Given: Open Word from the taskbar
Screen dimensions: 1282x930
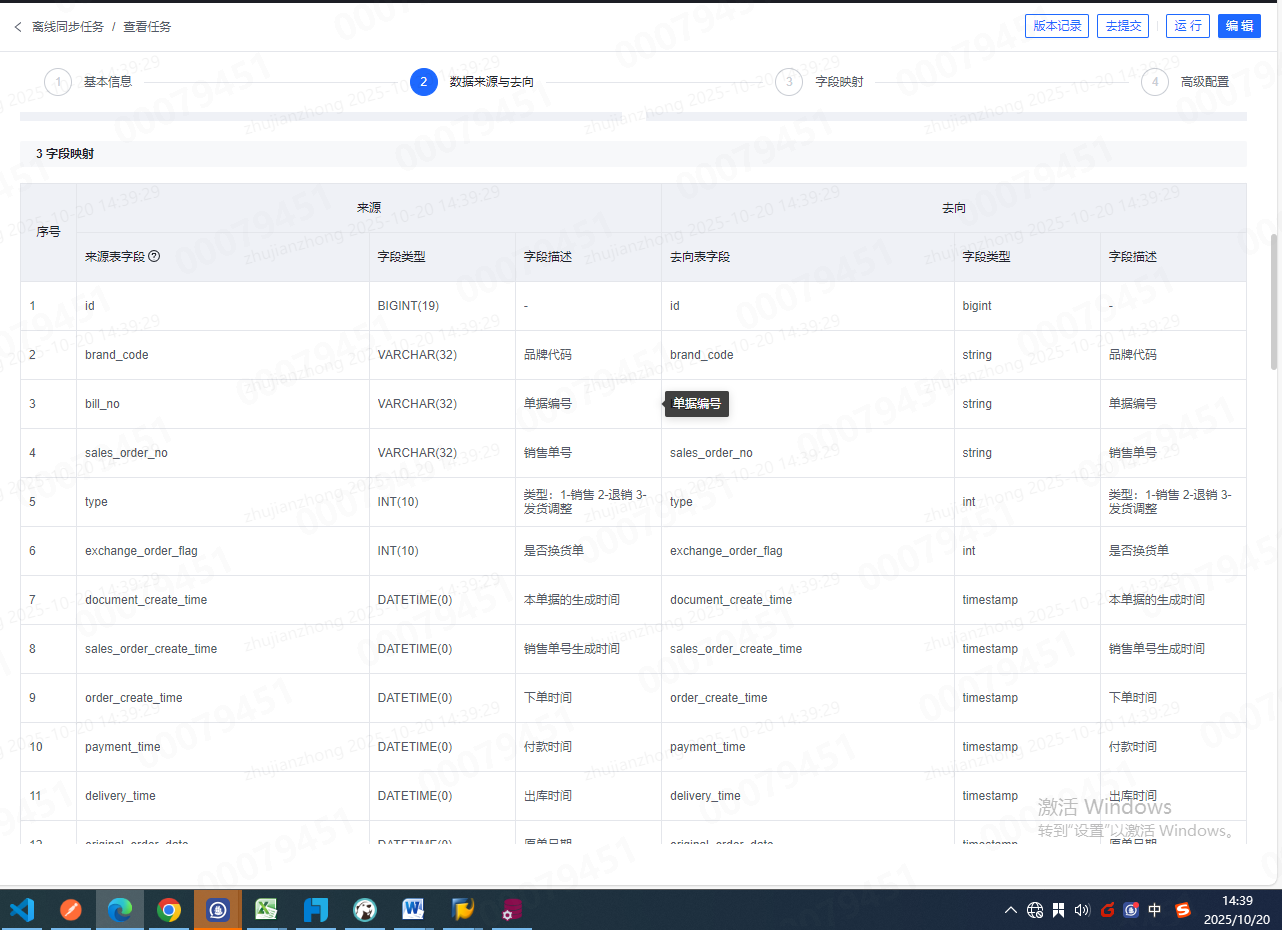Looking at the screenshot, I should 413,910.
